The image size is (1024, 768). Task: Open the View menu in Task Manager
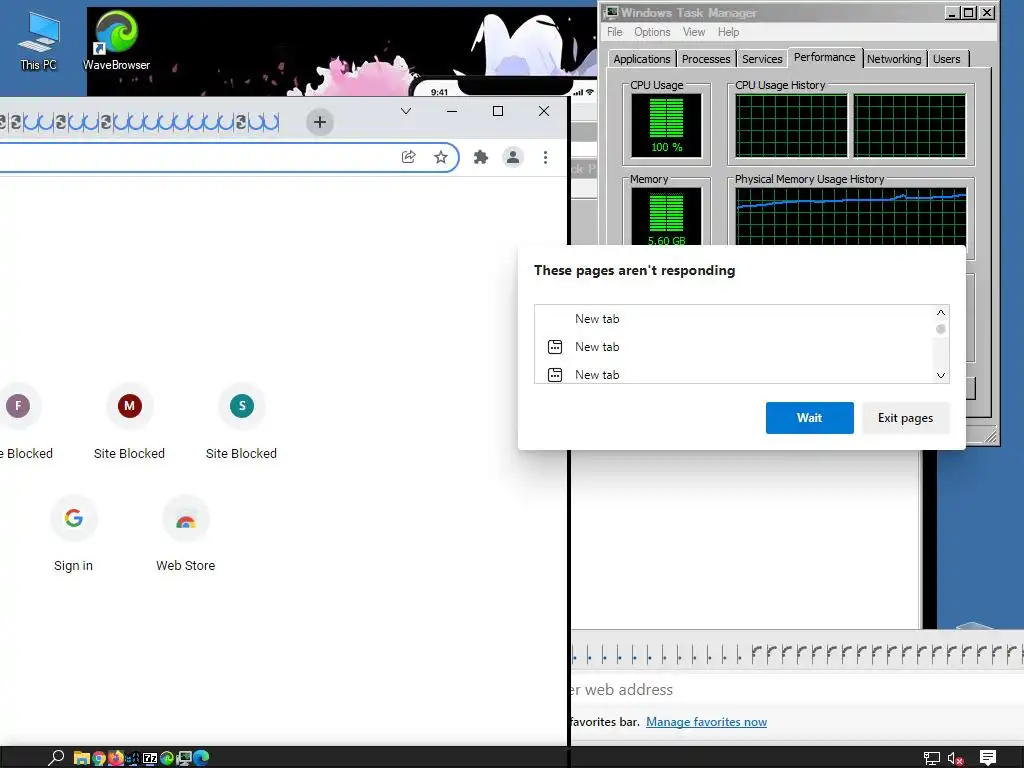click(694, 32)
